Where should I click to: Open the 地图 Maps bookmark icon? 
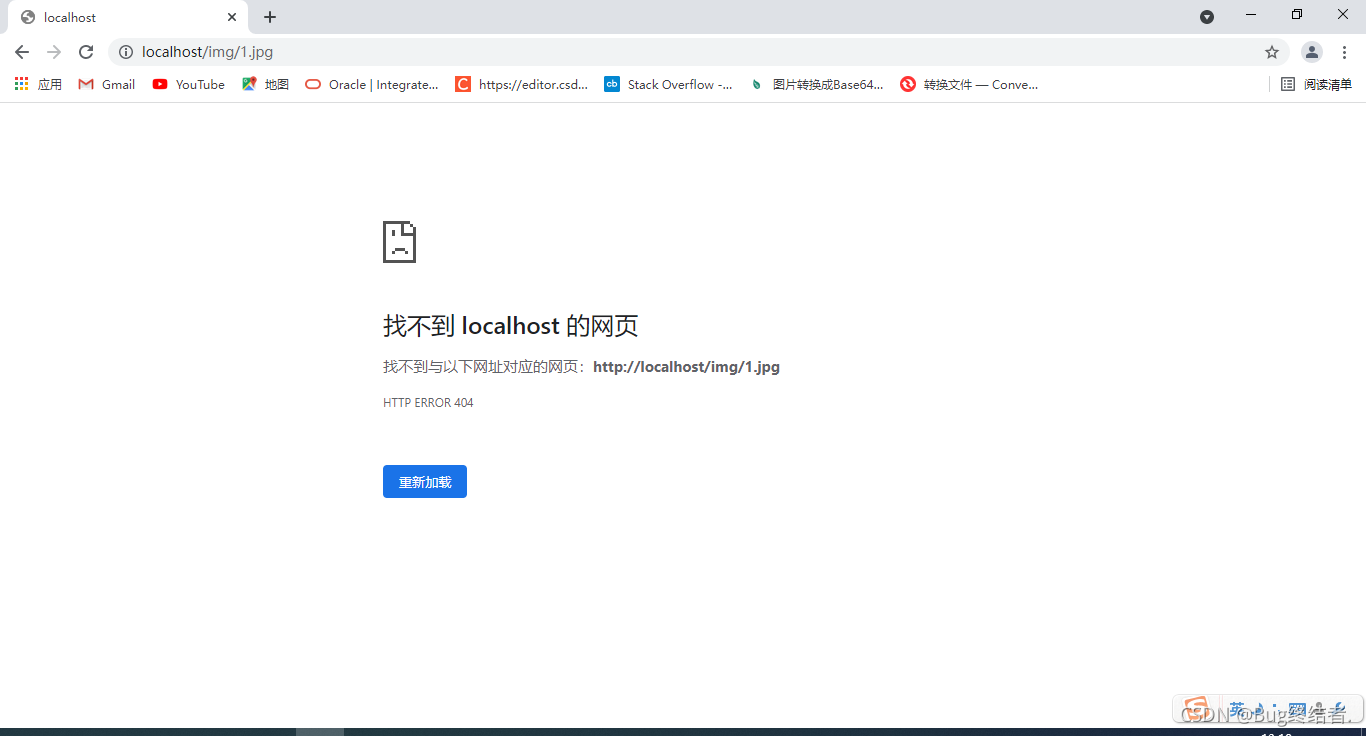[249, 84]
